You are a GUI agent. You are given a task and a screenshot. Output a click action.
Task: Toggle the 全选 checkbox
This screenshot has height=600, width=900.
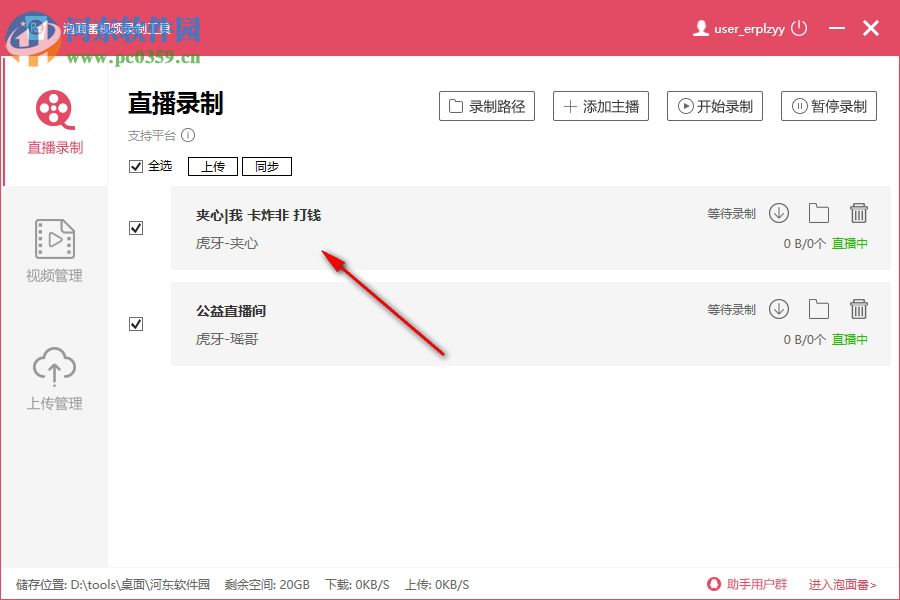(136, 166)
